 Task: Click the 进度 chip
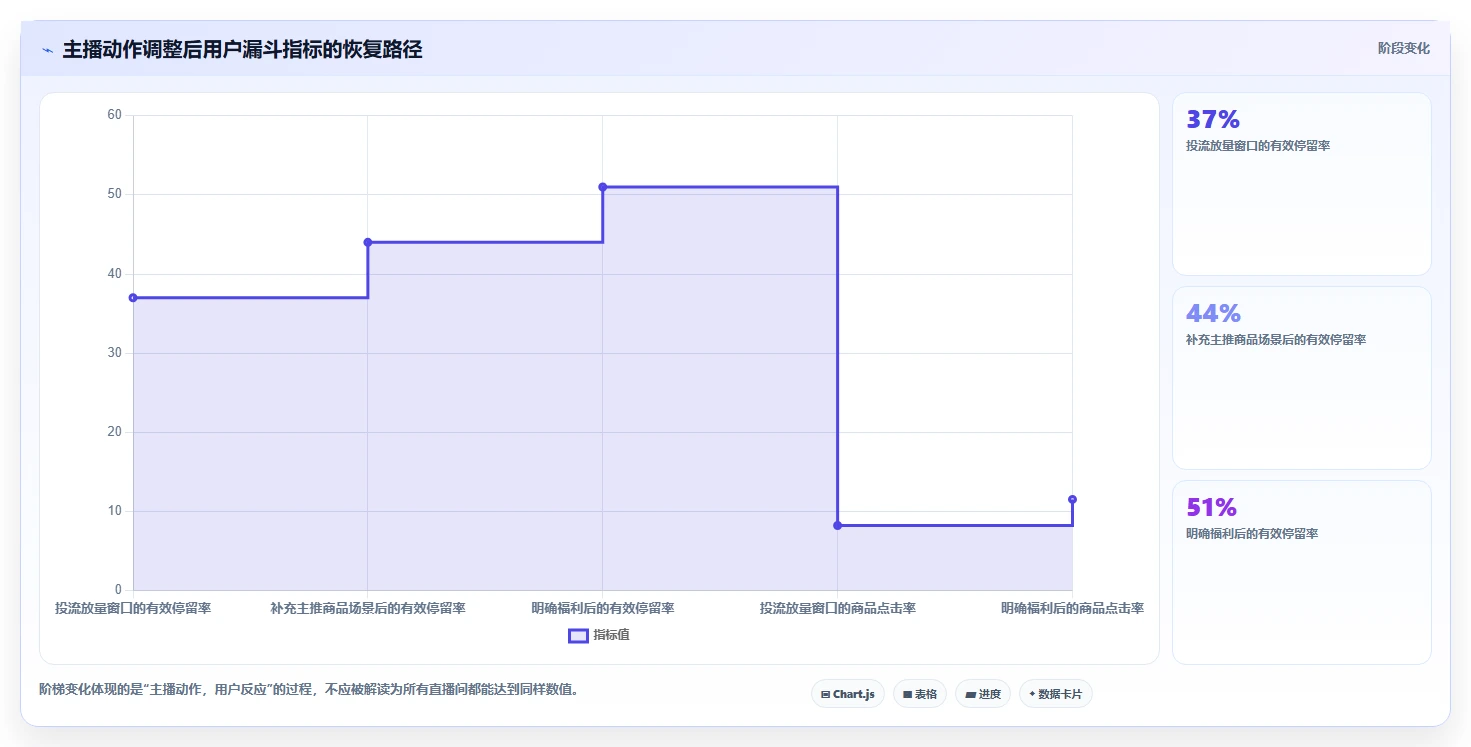(983, 694)
